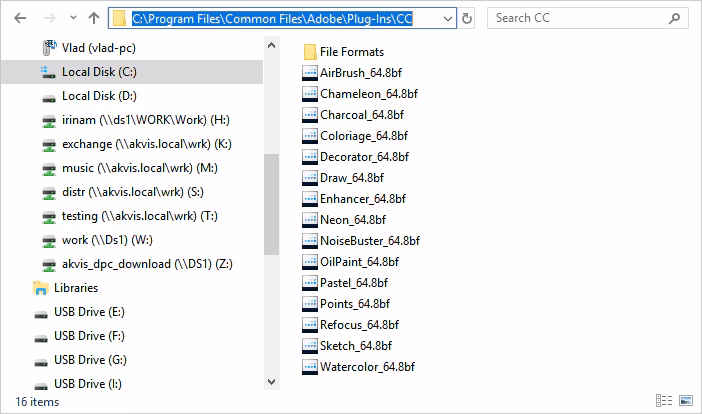Select USB Drive (E:) in sidebar
The height and width of the screenshot is (414, 702).
90,312
